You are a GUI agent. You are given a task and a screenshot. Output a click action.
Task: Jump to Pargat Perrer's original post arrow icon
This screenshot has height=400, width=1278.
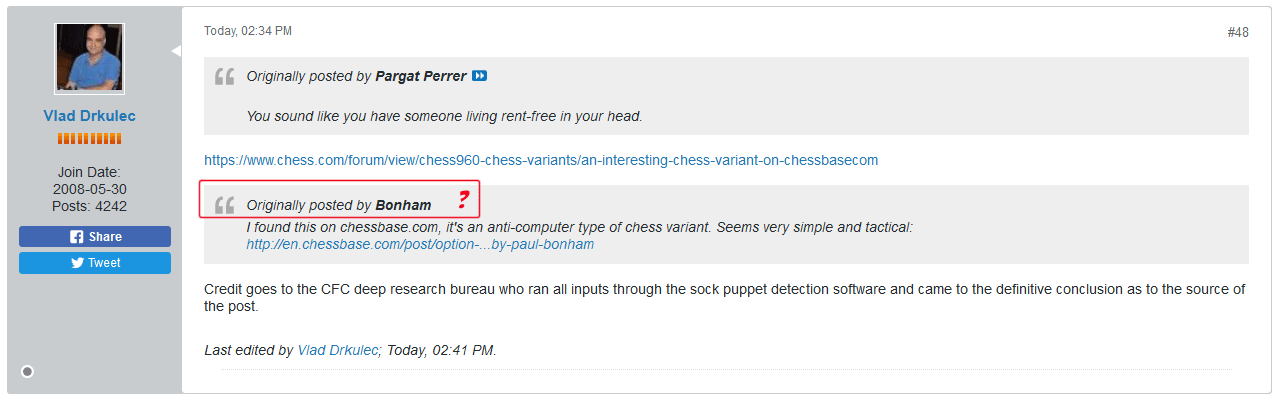[480, 77]
